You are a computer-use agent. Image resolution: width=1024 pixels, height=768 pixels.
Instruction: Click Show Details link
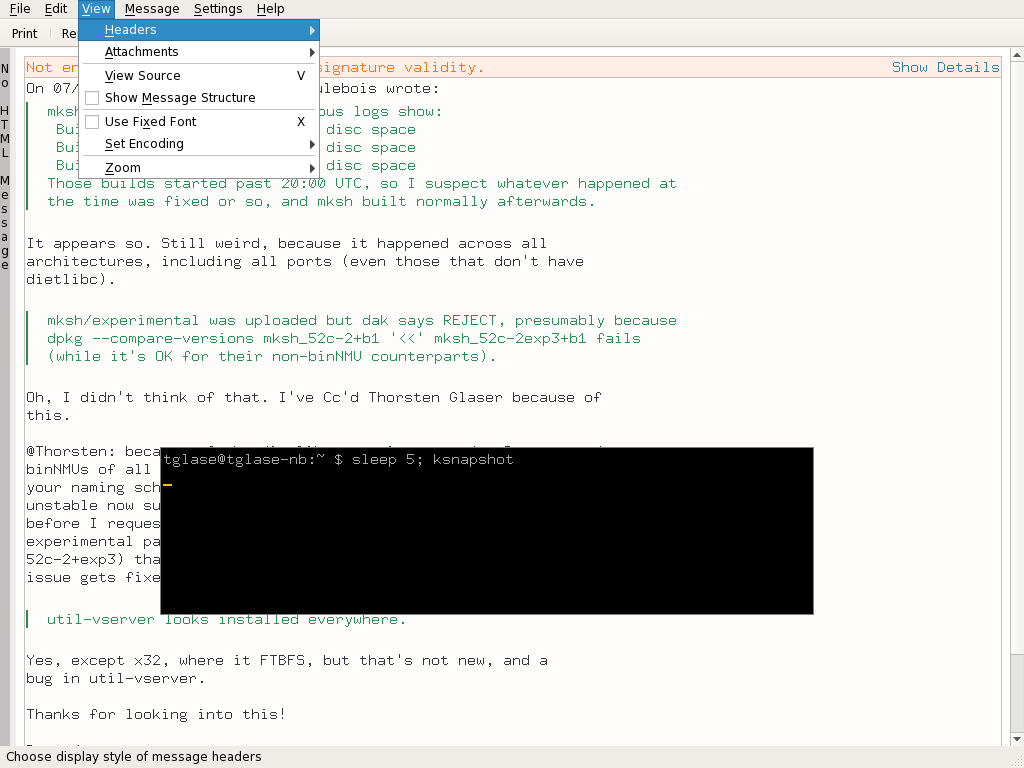[945, 67]
